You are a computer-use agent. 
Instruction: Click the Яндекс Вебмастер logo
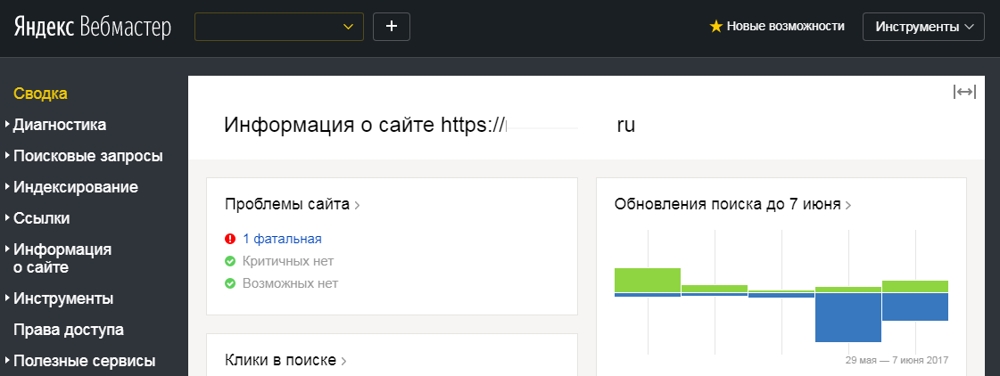coord(92,27)
